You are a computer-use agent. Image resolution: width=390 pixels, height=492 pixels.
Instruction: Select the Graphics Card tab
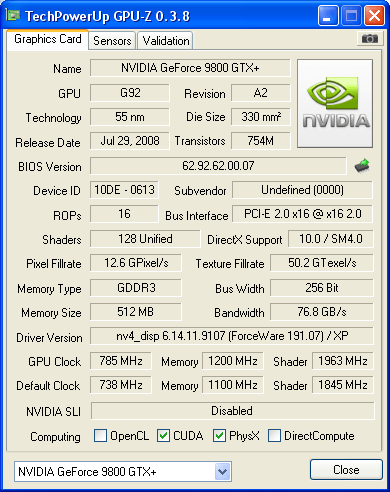point(48,39)
